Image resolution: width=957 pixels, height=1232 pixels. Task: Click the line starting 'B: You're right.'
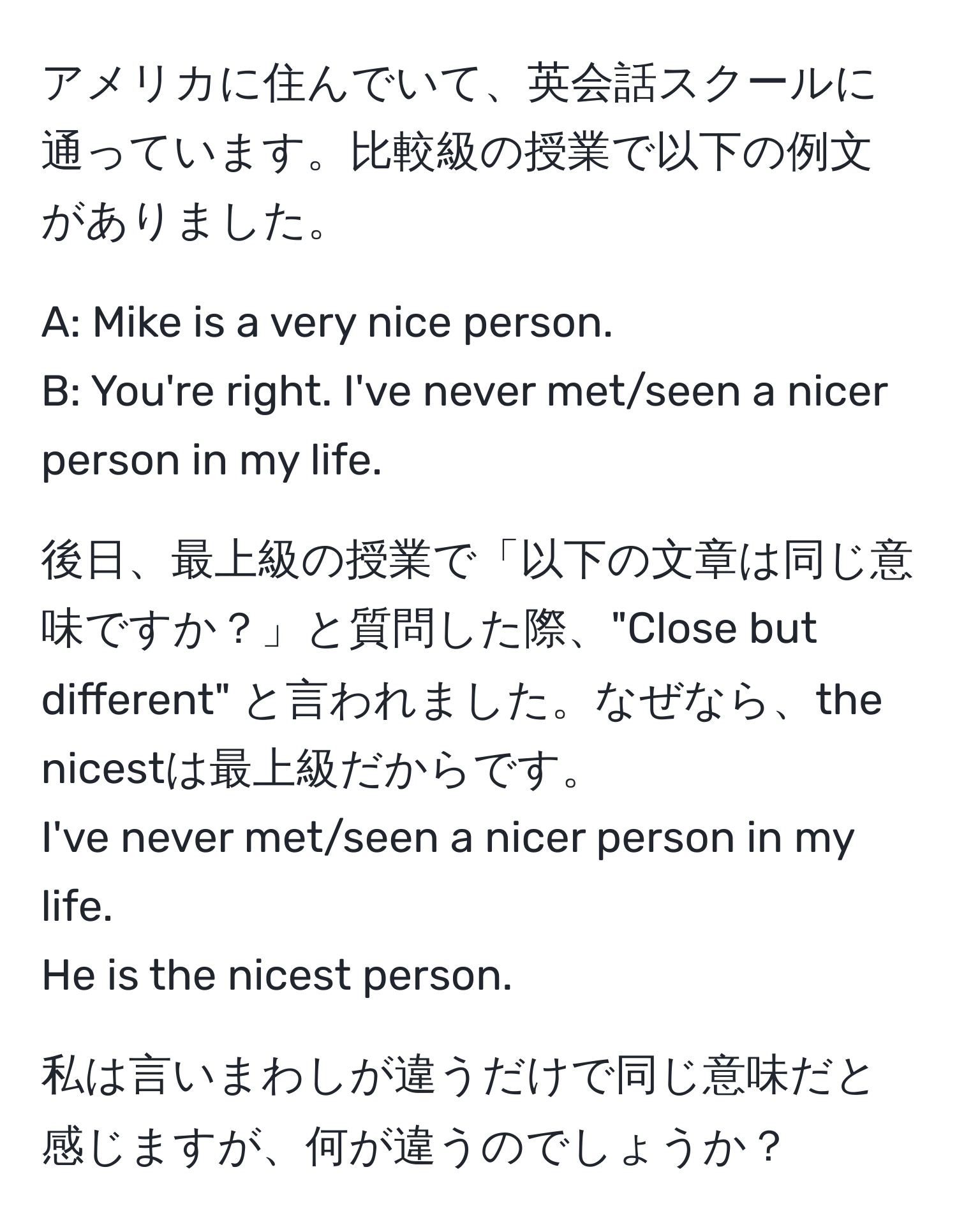click(464, 392)
